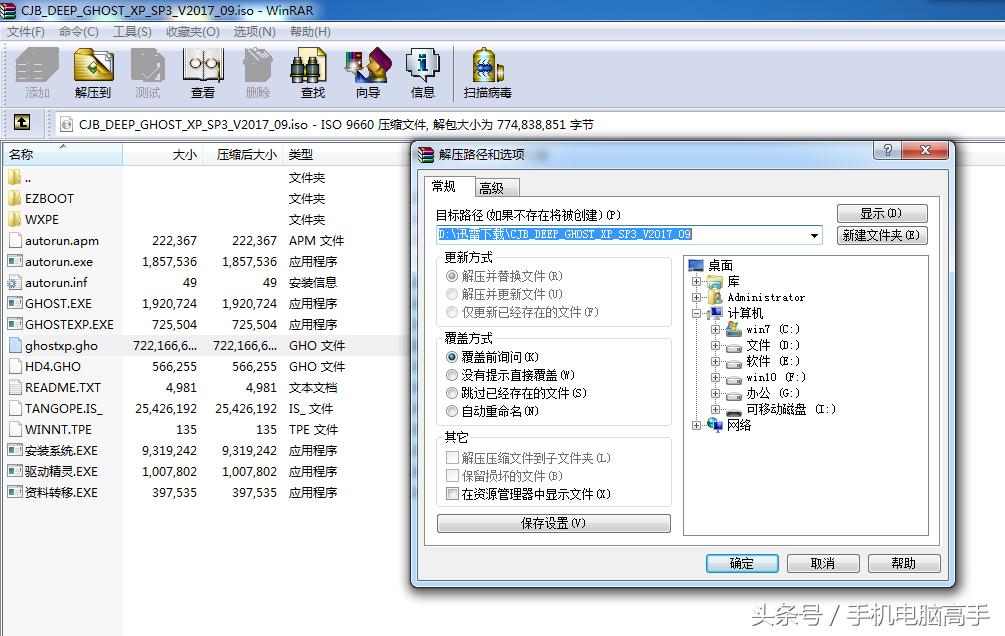1005x636 pixels.
Task: Click the autorun.exe file icon
Action: pos(15,261)
